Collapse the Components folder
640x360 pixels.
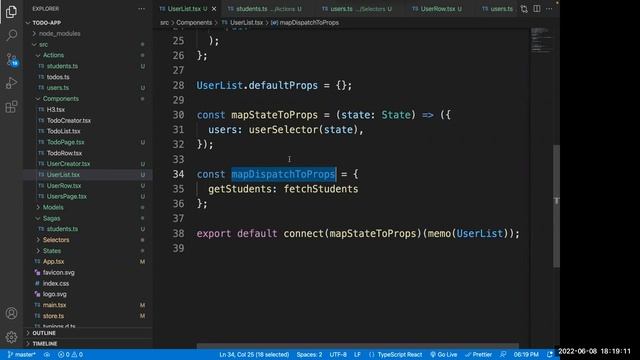coord(60,99)
